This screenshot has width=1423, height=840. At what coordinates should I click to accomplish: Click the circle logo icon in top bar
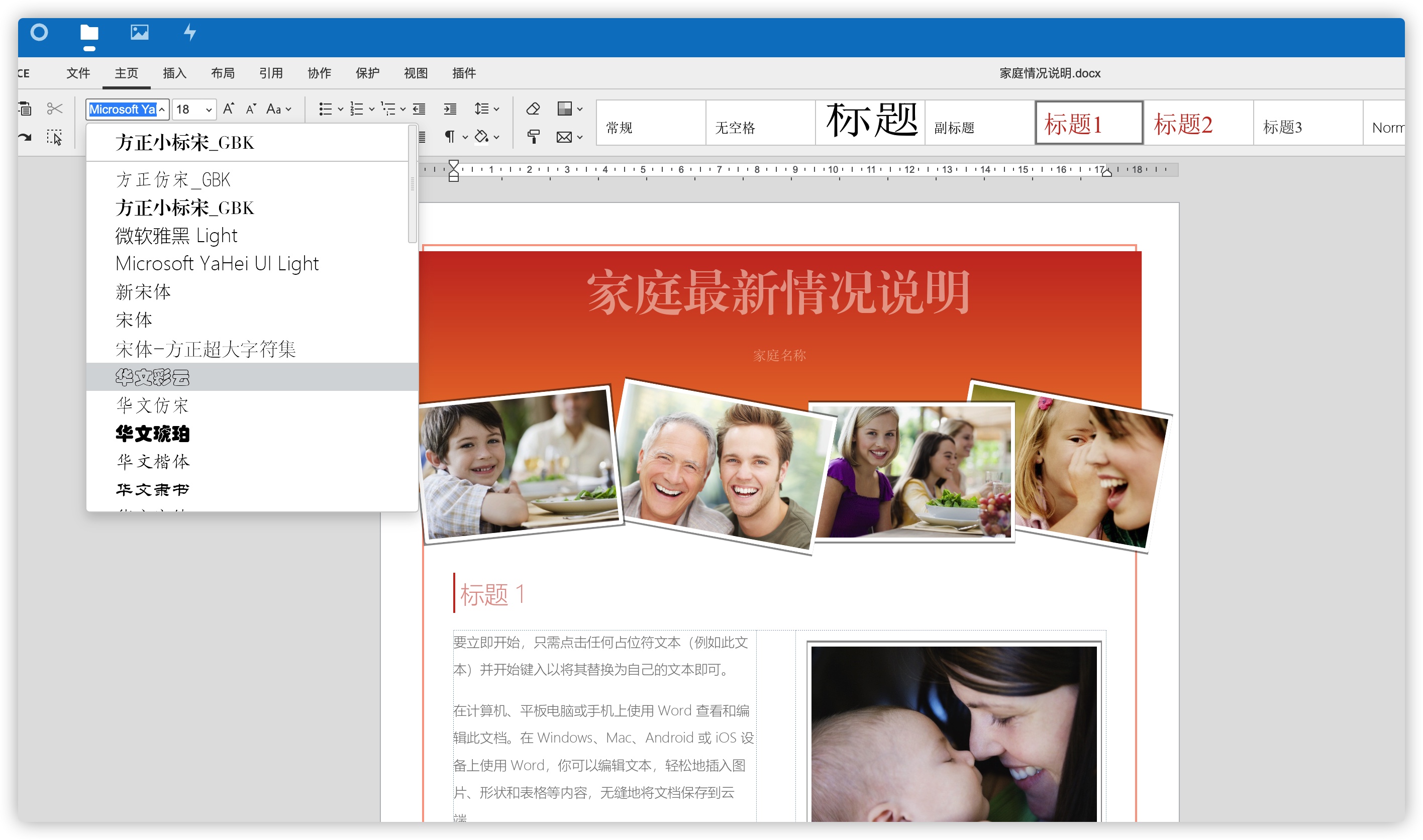pyautogui.click(x=39, y=32)
